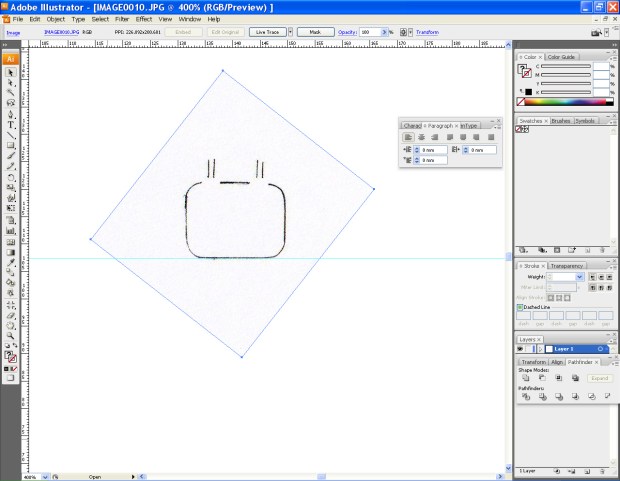Toggle the lock column for Layer 1
620x481 pixels.
click(x=531, y=349)
